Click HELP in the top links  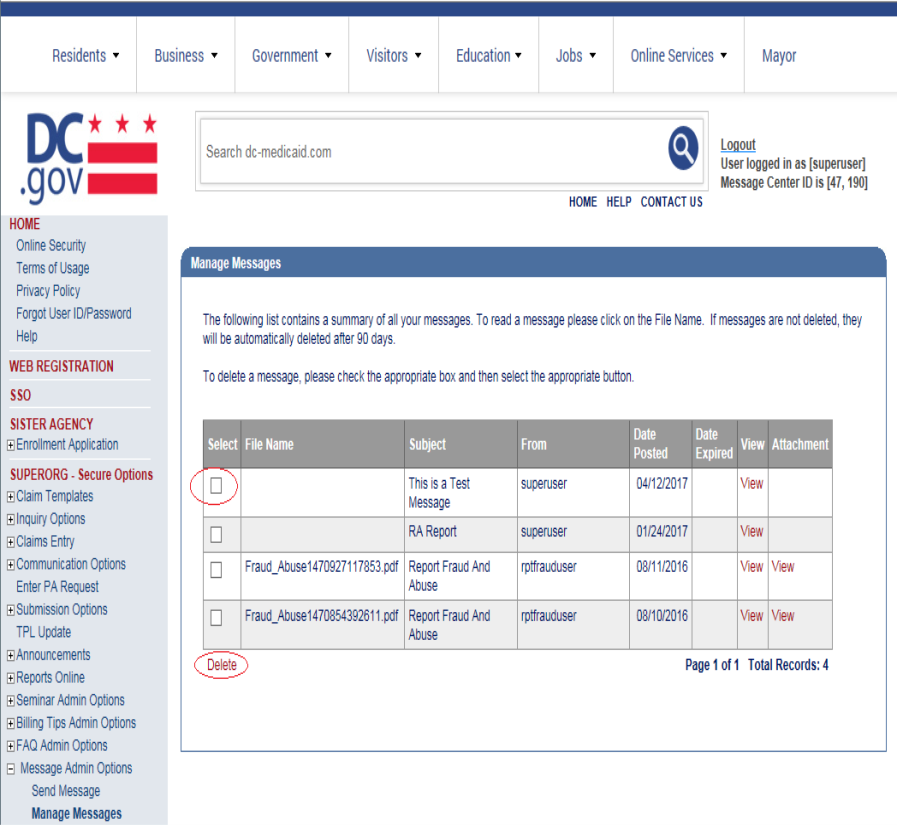618,202
